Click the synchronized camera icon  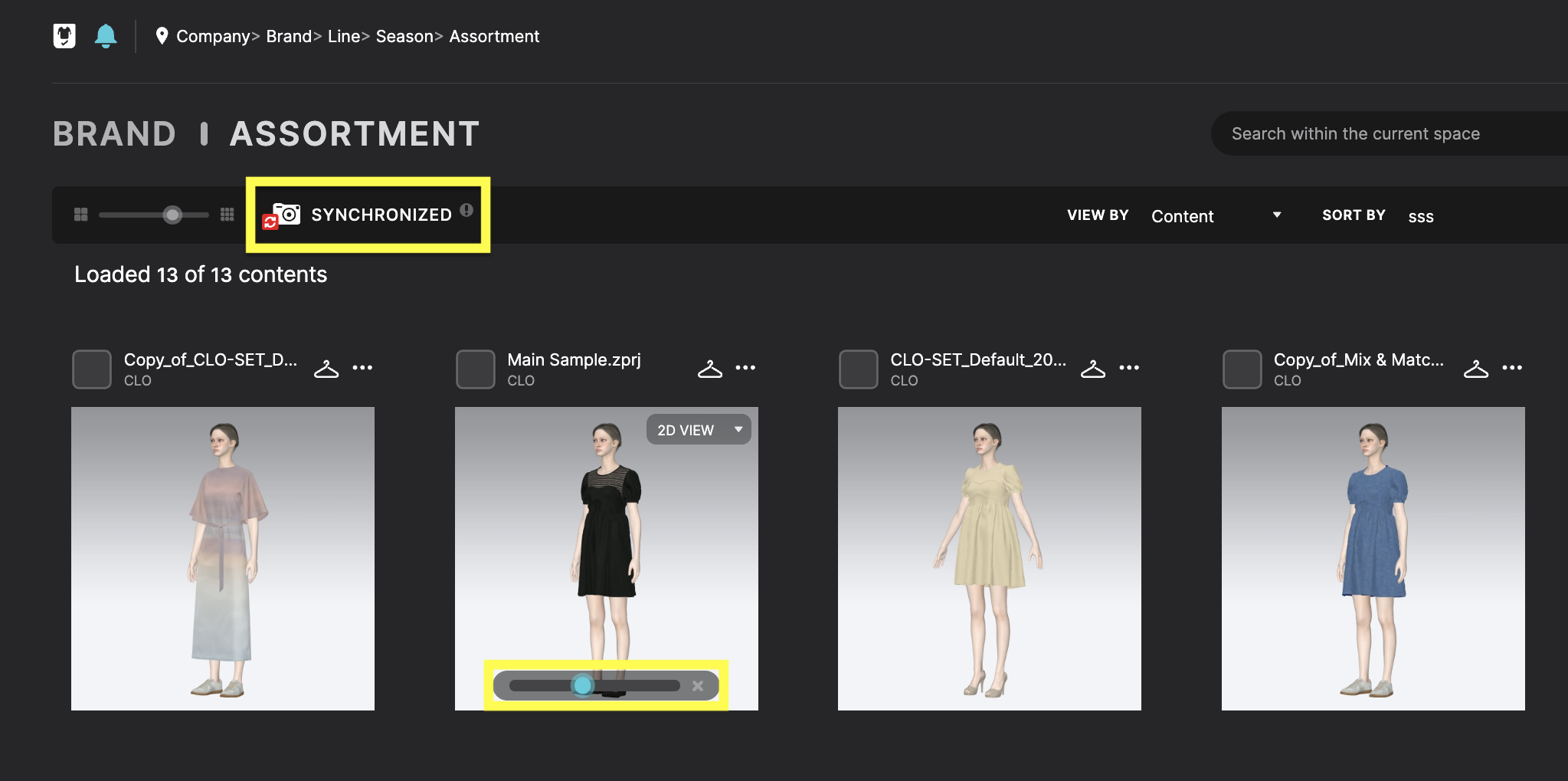click(283, 215)
